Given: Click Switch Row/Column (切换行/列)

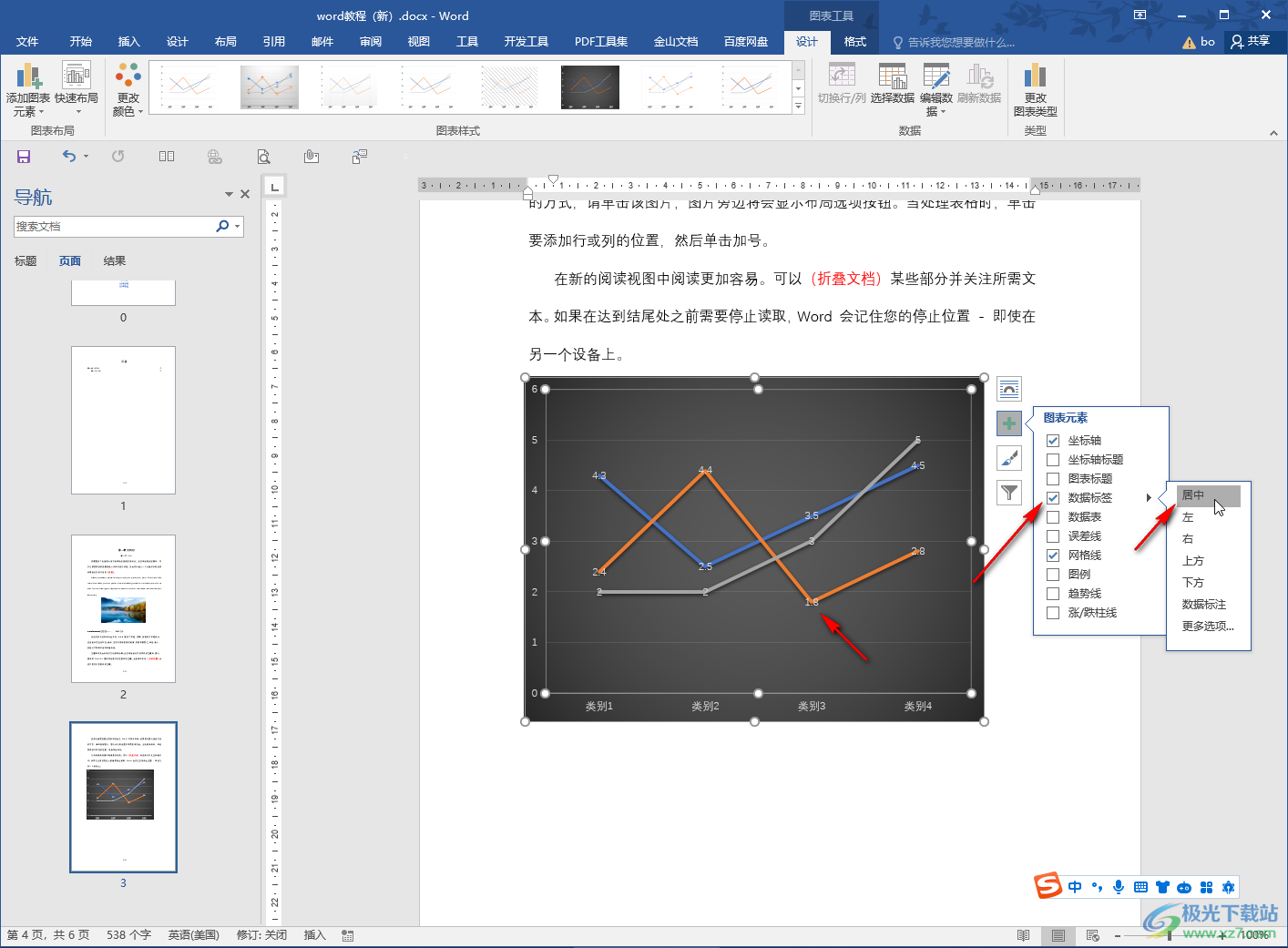Looking at the screenshot, I should click(x=842, y=84).
